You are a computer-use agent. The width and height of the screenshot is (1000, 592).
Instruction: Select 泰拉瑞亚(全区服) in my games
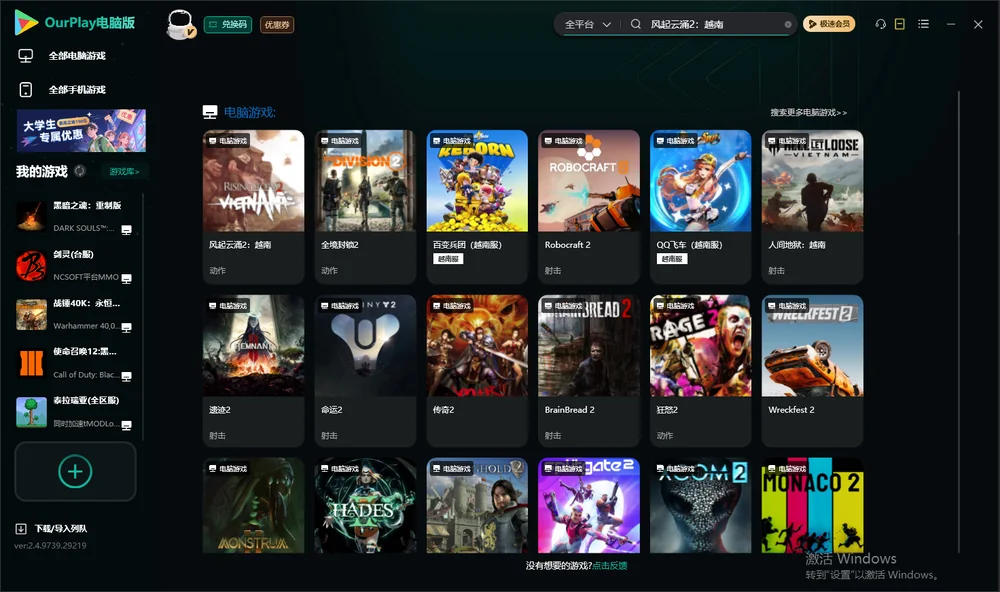tap(75, 412)
